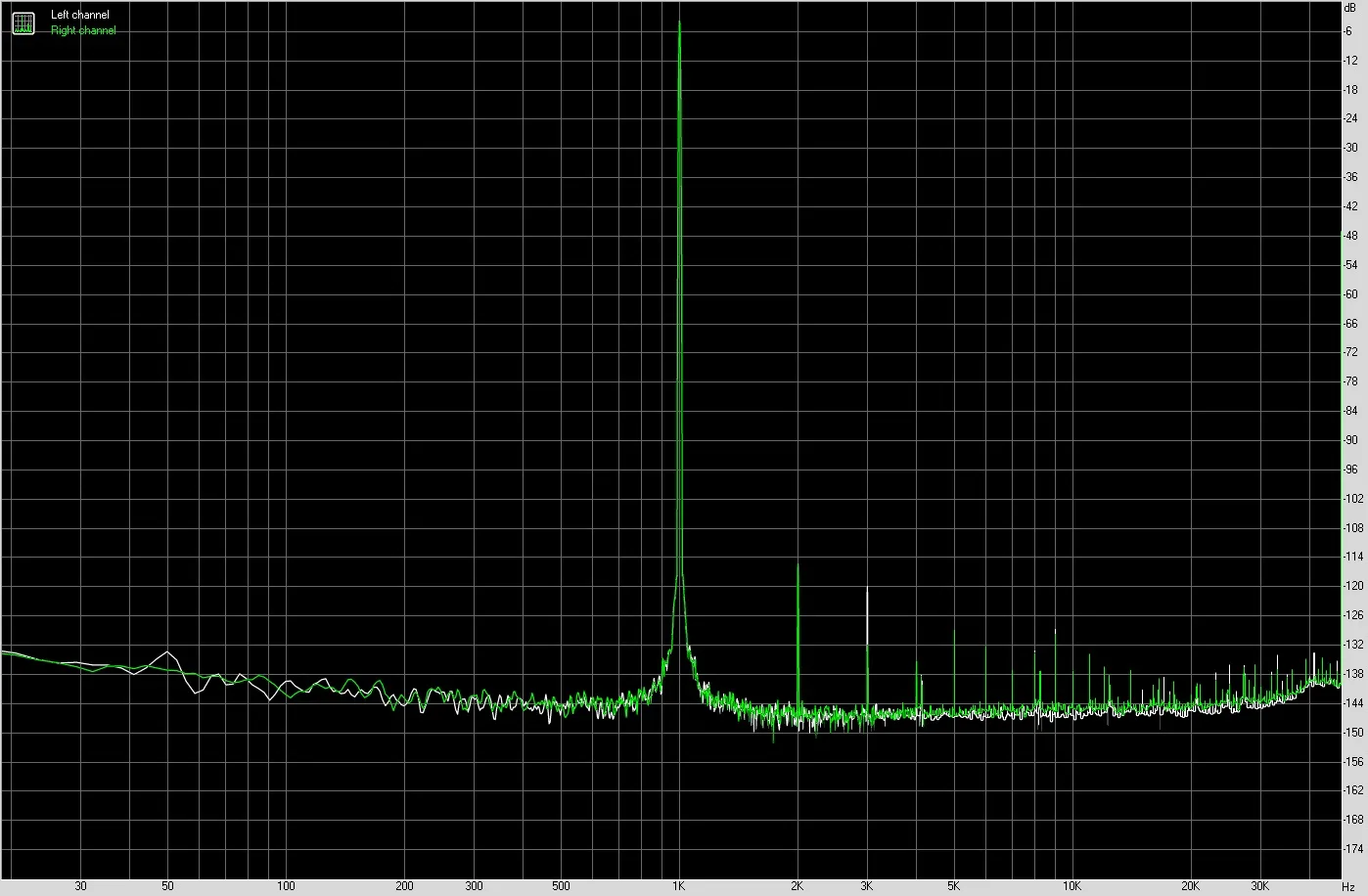Click the -18 dB scale value
1368x896 pixels.
pyautogui.click(x=1351, y=90)
